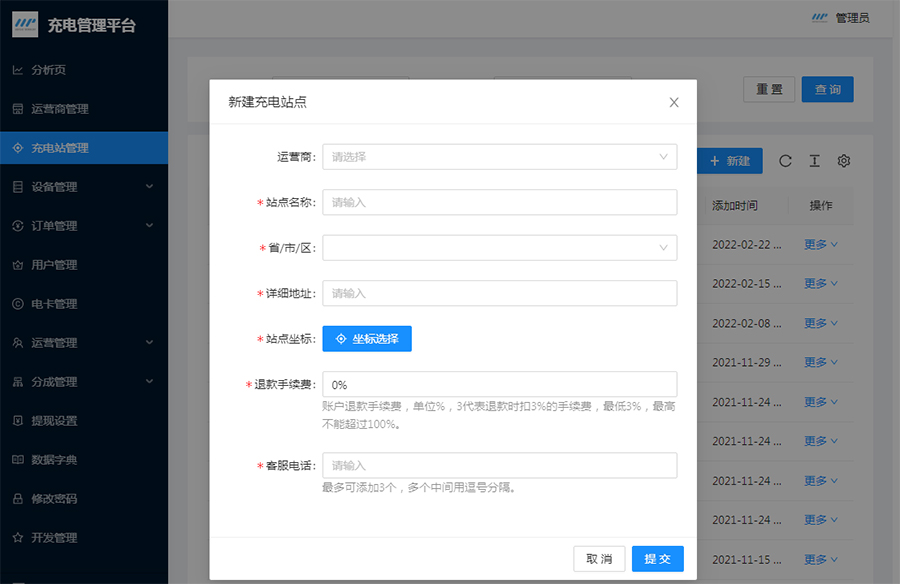Viewport: 900px width, 584px height.
Task: Submit the form with 提交
Action: pyautogui.click(x=657, y=559)
